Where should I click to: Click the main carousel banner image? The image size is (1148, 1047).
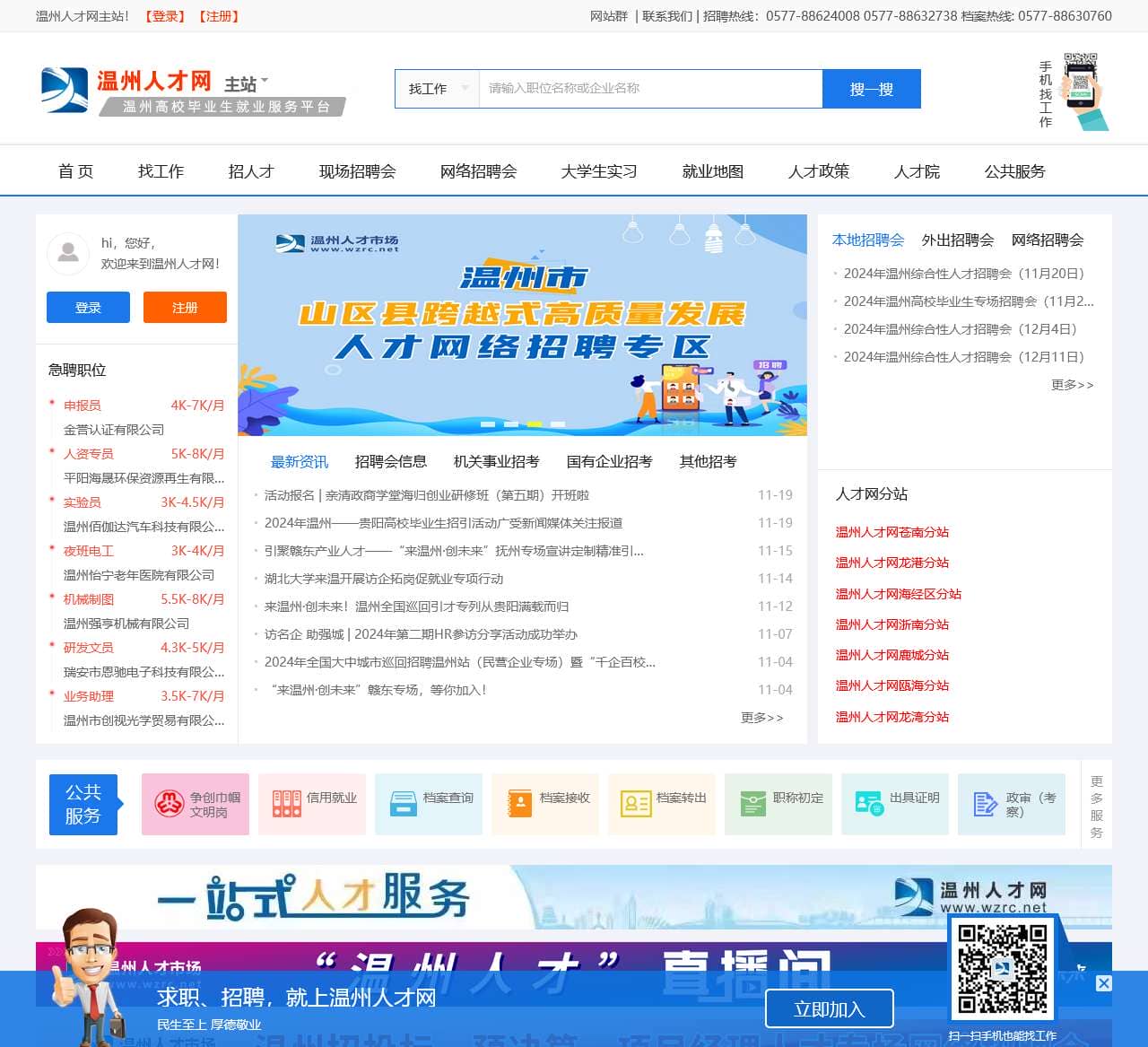522,325
